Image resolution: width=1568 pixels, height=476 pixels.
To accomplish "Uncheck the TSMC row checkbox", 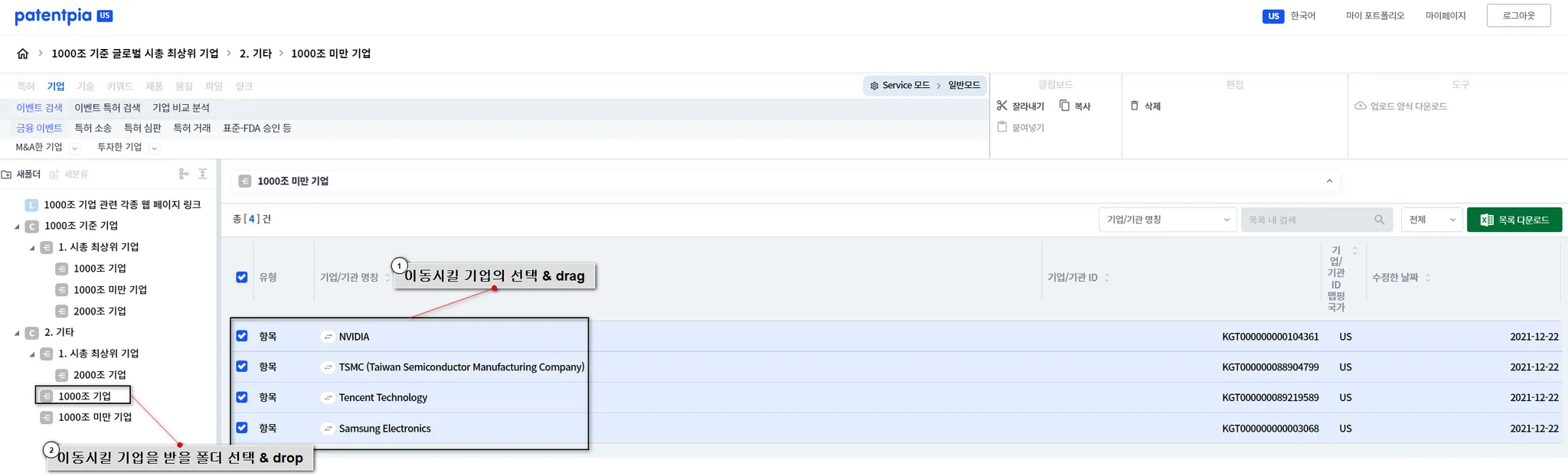I will pyautogui.click(x=242, y=367).
